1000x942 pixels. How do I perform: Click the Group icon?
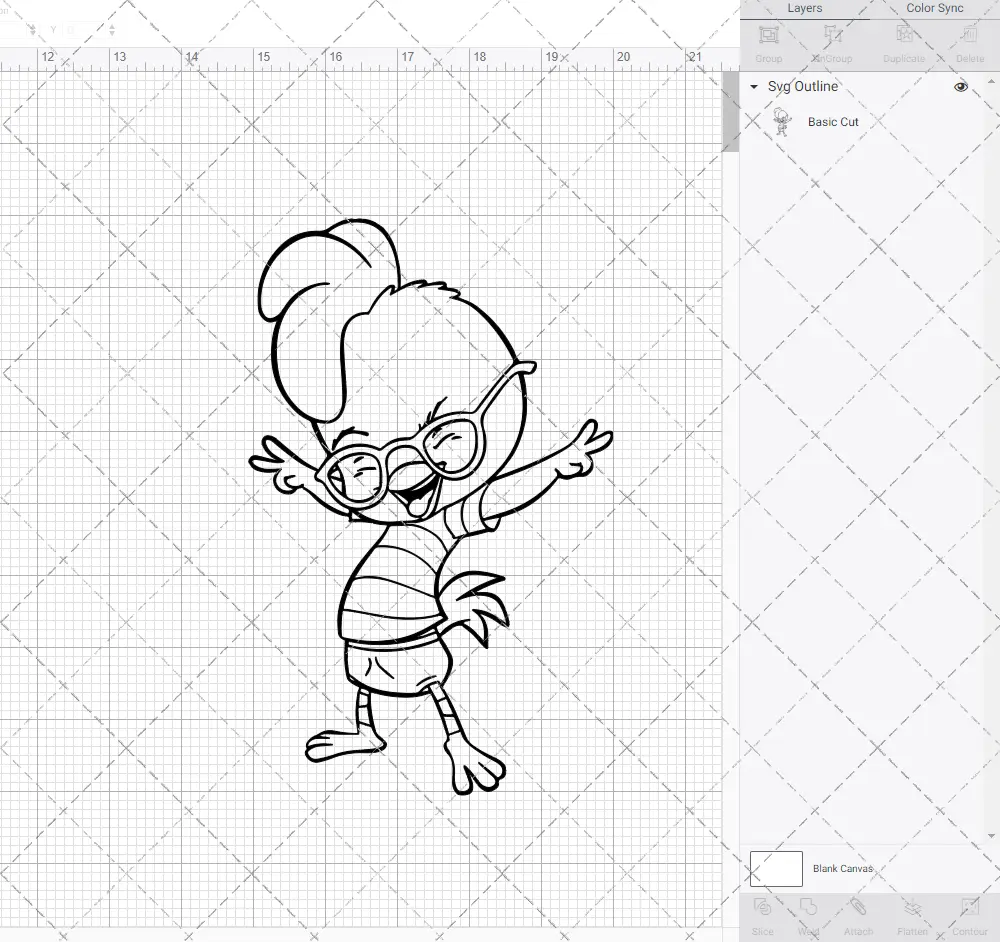coord(768,35)
